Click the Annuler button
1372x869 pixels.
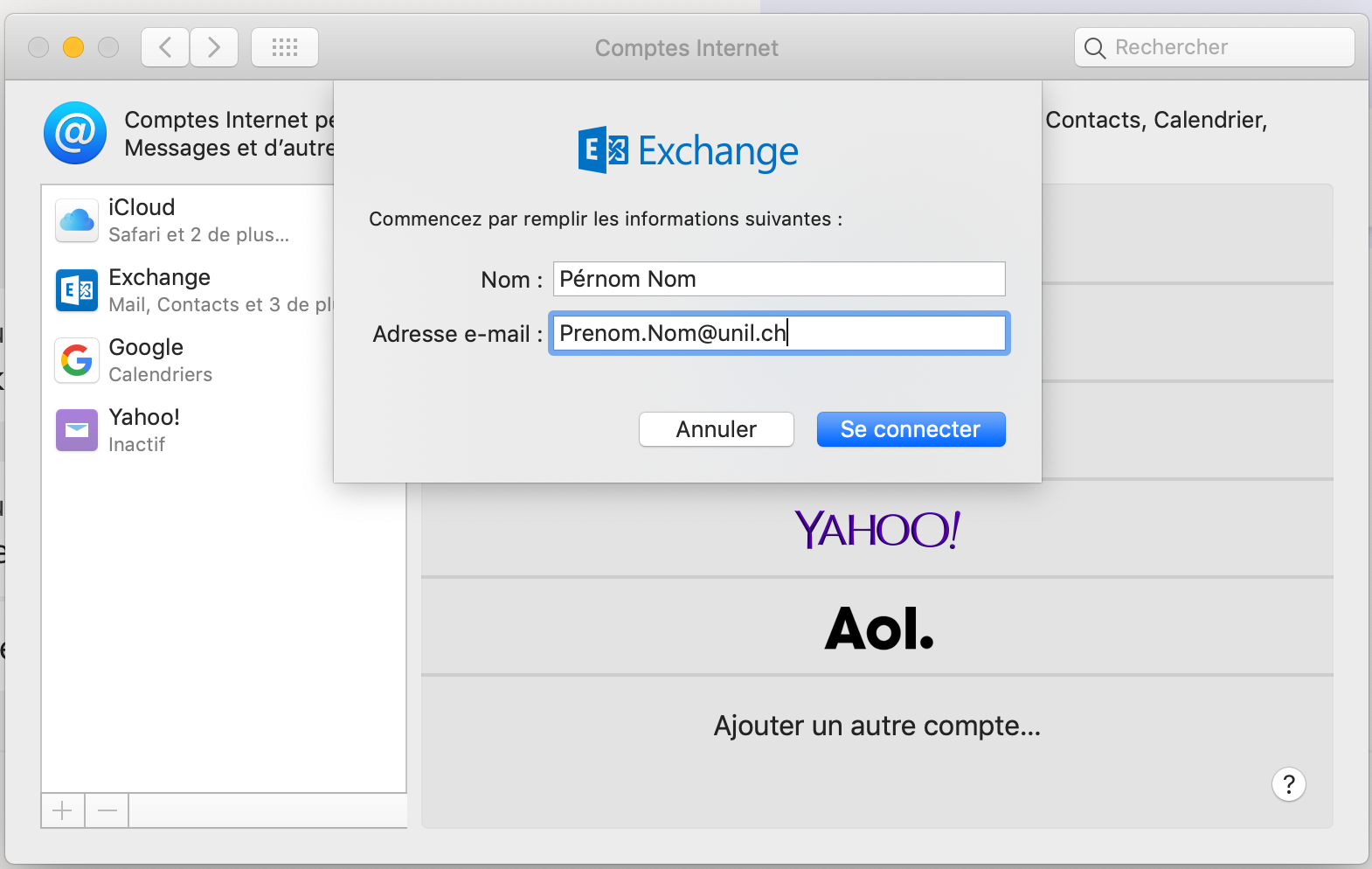716,429
